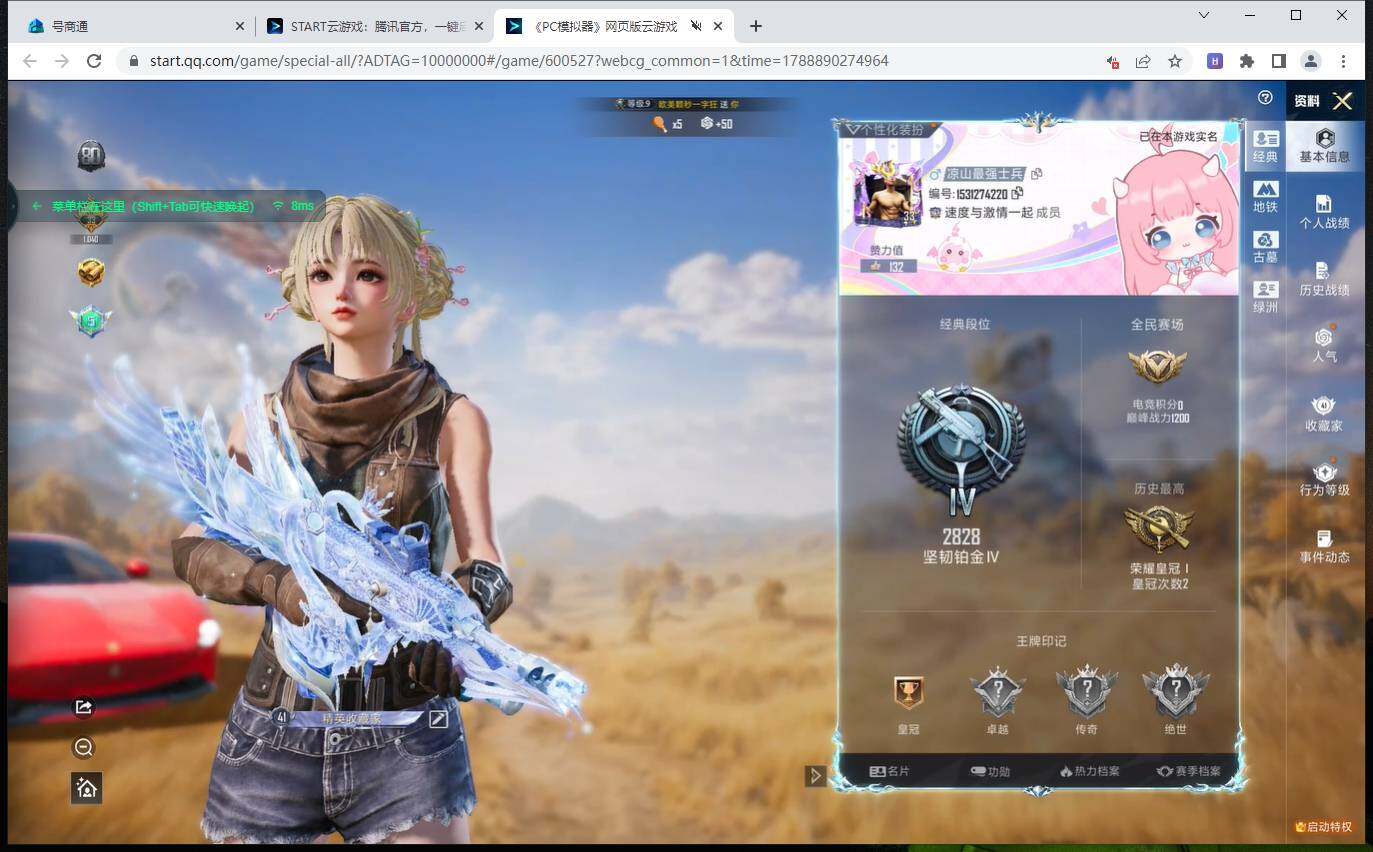
Task: Open the 名片 tab at panel bottom
Action: 889,771
